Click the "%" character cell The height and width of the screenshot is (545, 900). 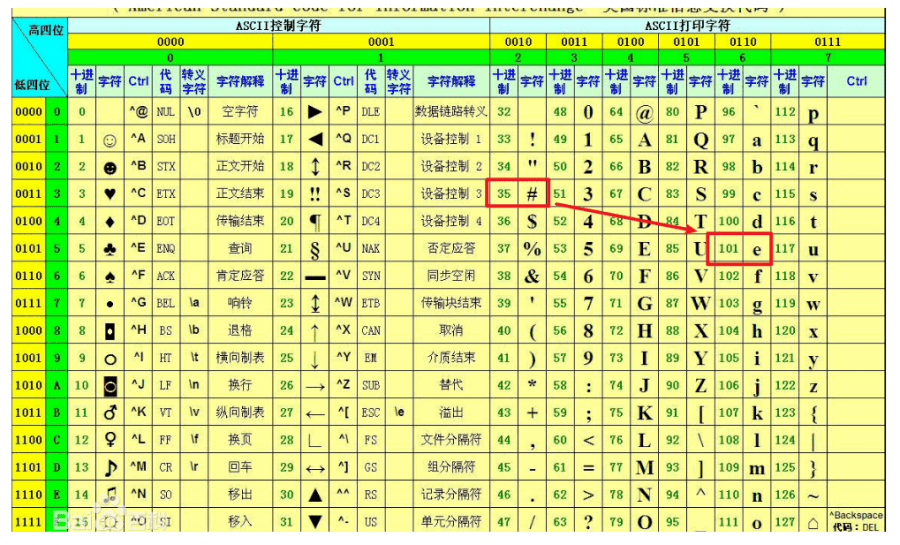pyautogui.click(x=532, y=248)
